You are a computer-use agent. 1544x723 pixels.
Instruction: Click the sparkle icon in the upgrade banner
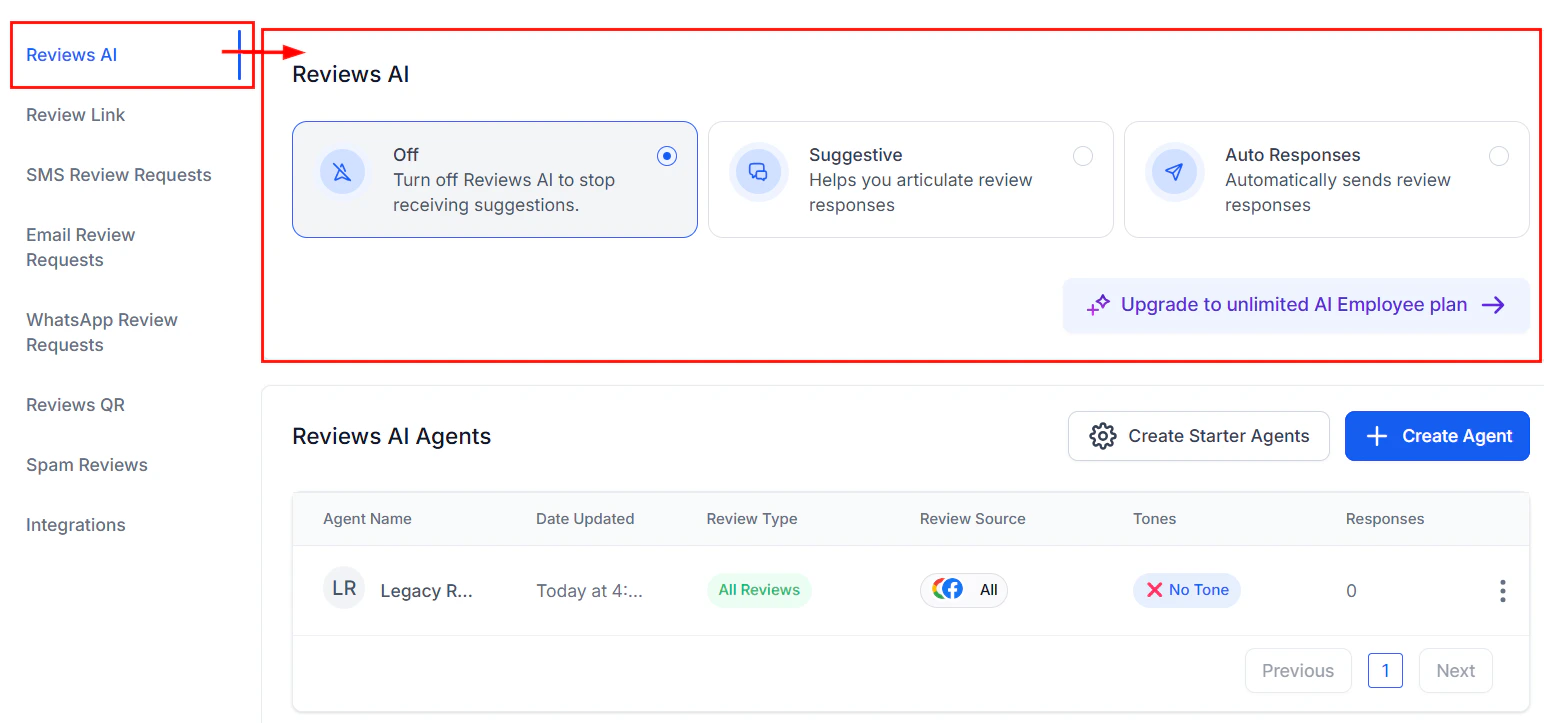click(x=1099, y=304)
